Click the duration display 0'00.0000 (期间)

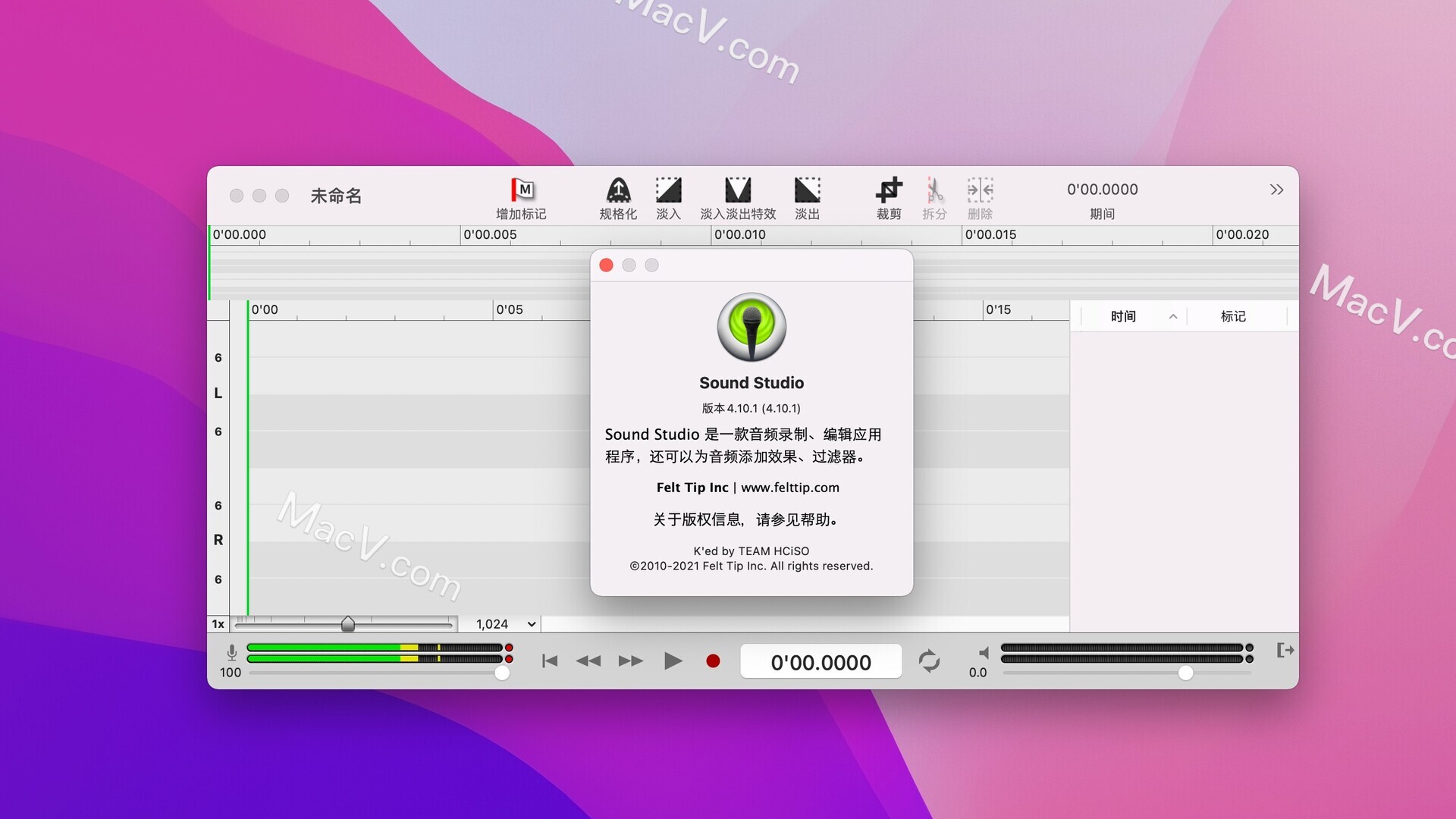1103,190
